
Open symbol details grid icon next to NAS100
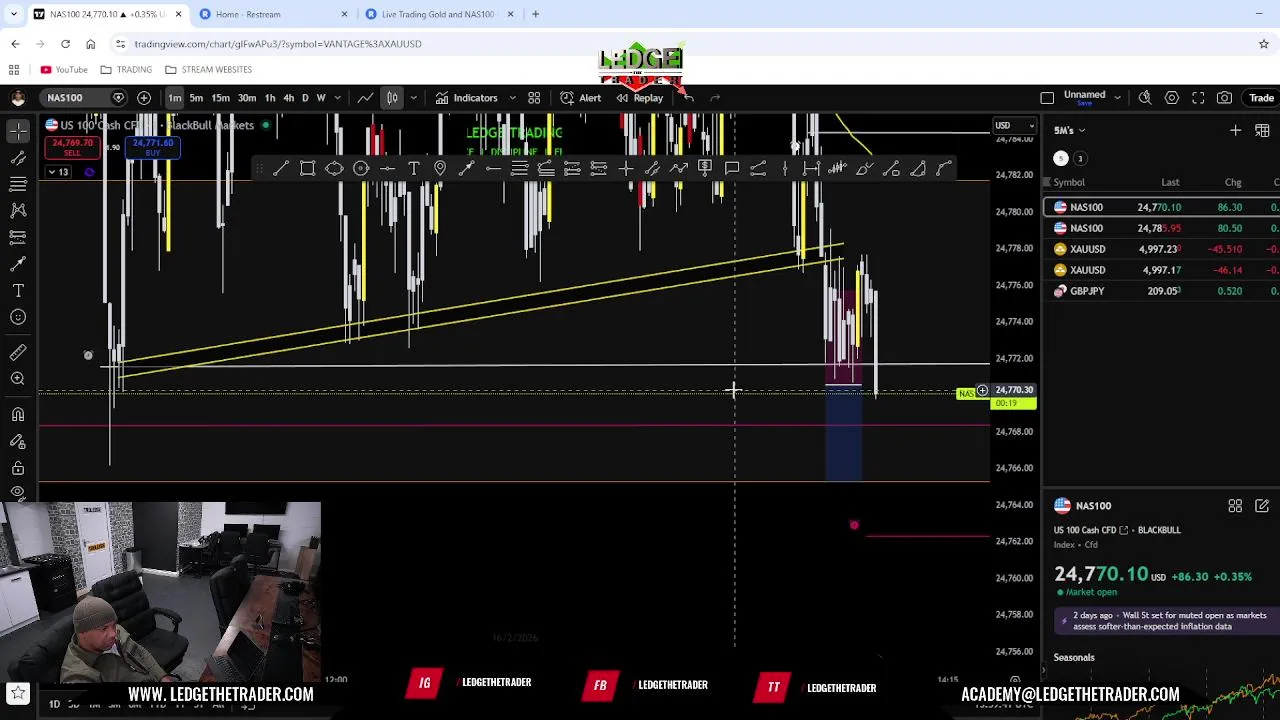click(x=1235, y=506)
